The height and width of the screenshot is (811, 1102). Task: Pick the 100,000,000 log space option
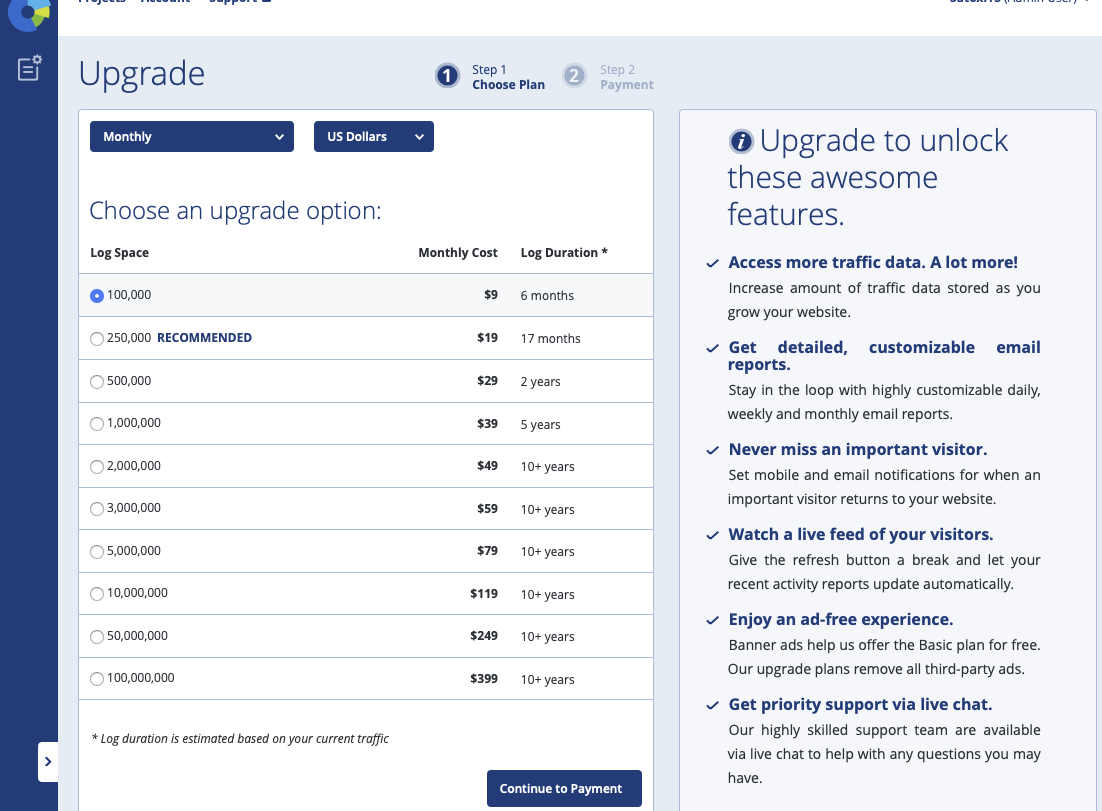(97, 679)
